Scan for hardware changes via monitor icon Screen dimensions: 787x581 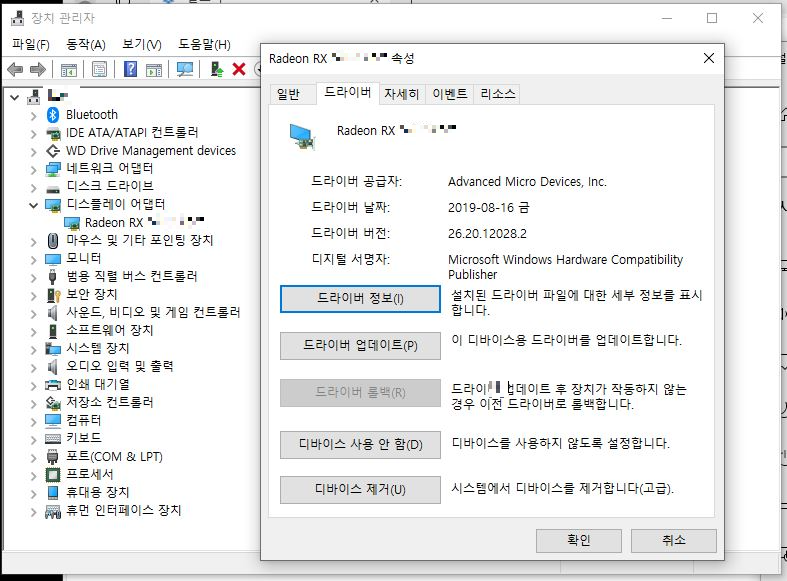click(x=185, y=69)
